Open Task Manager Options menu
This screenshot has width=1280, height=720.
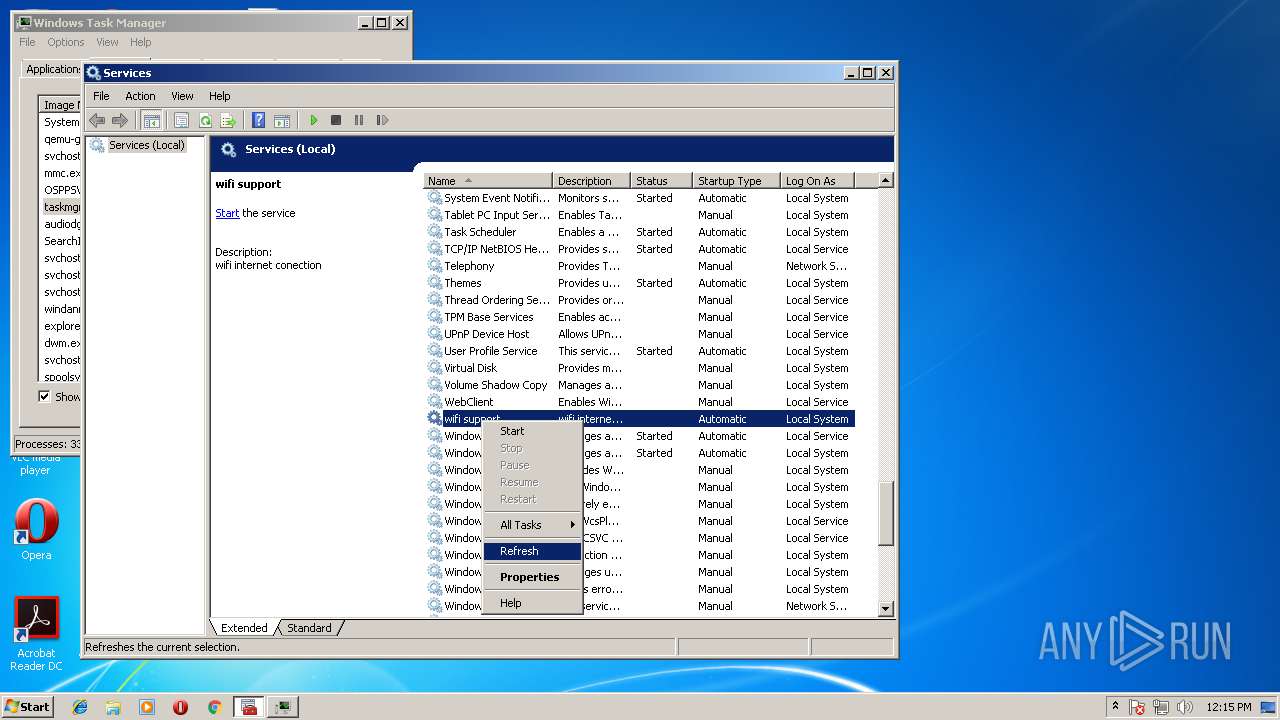click(x=65, y=42)
